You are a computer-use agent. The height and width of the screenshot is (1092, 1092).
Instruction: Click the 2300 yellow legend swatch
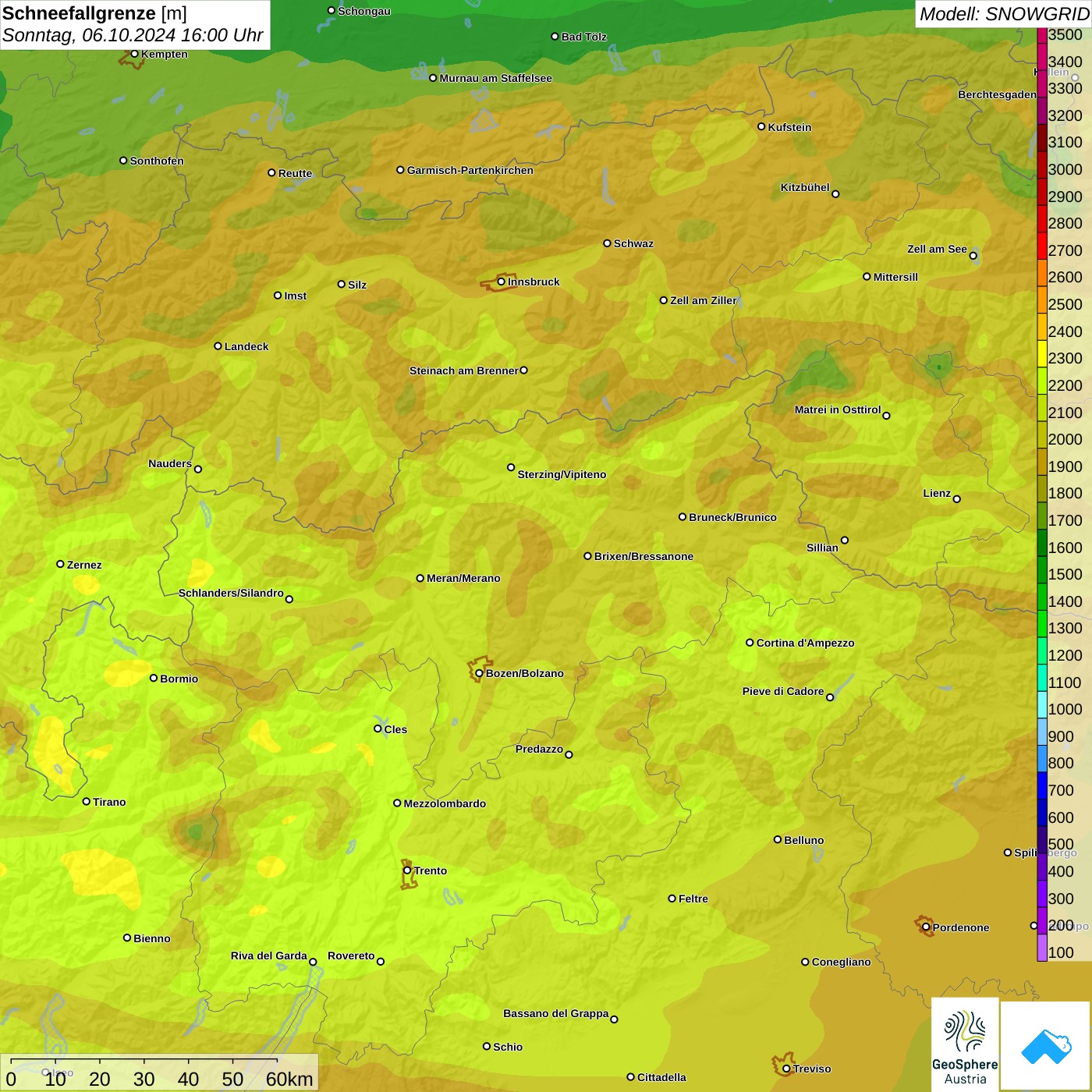[1042, 354]
